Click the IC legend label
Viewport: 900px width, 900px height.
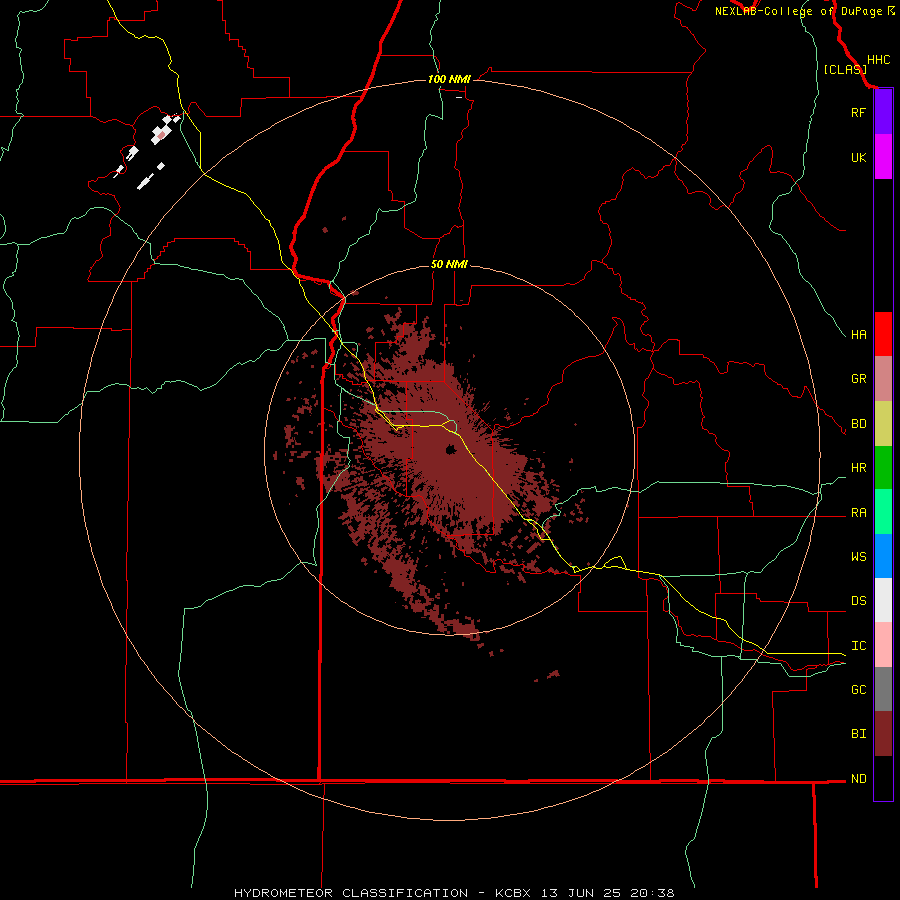[x=858, y=646]
